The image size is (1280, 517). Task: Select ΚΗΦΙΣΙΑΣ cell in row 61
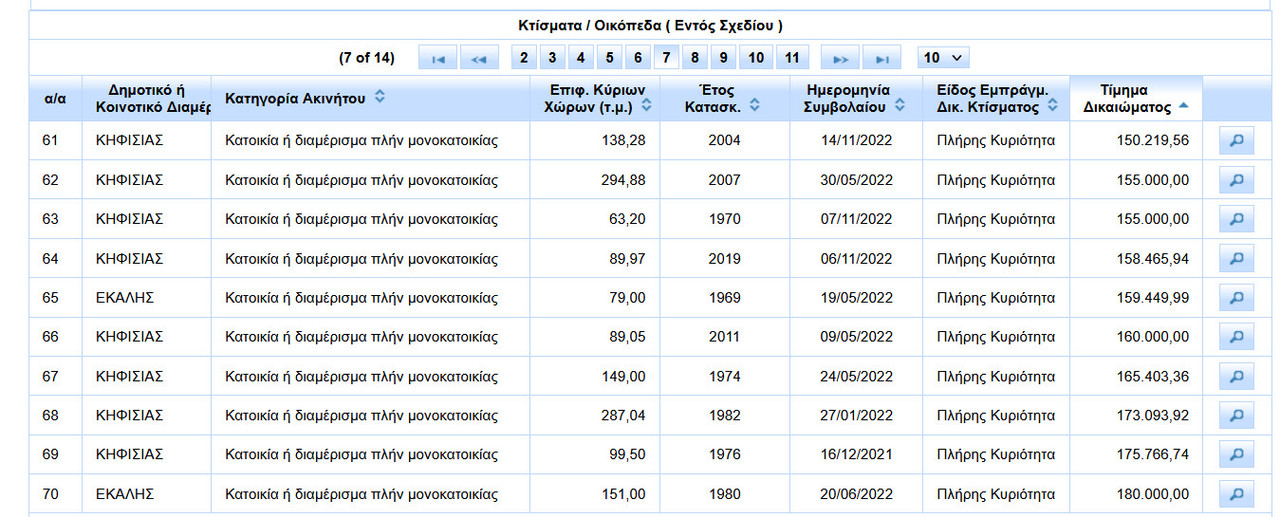pos(147,141)
